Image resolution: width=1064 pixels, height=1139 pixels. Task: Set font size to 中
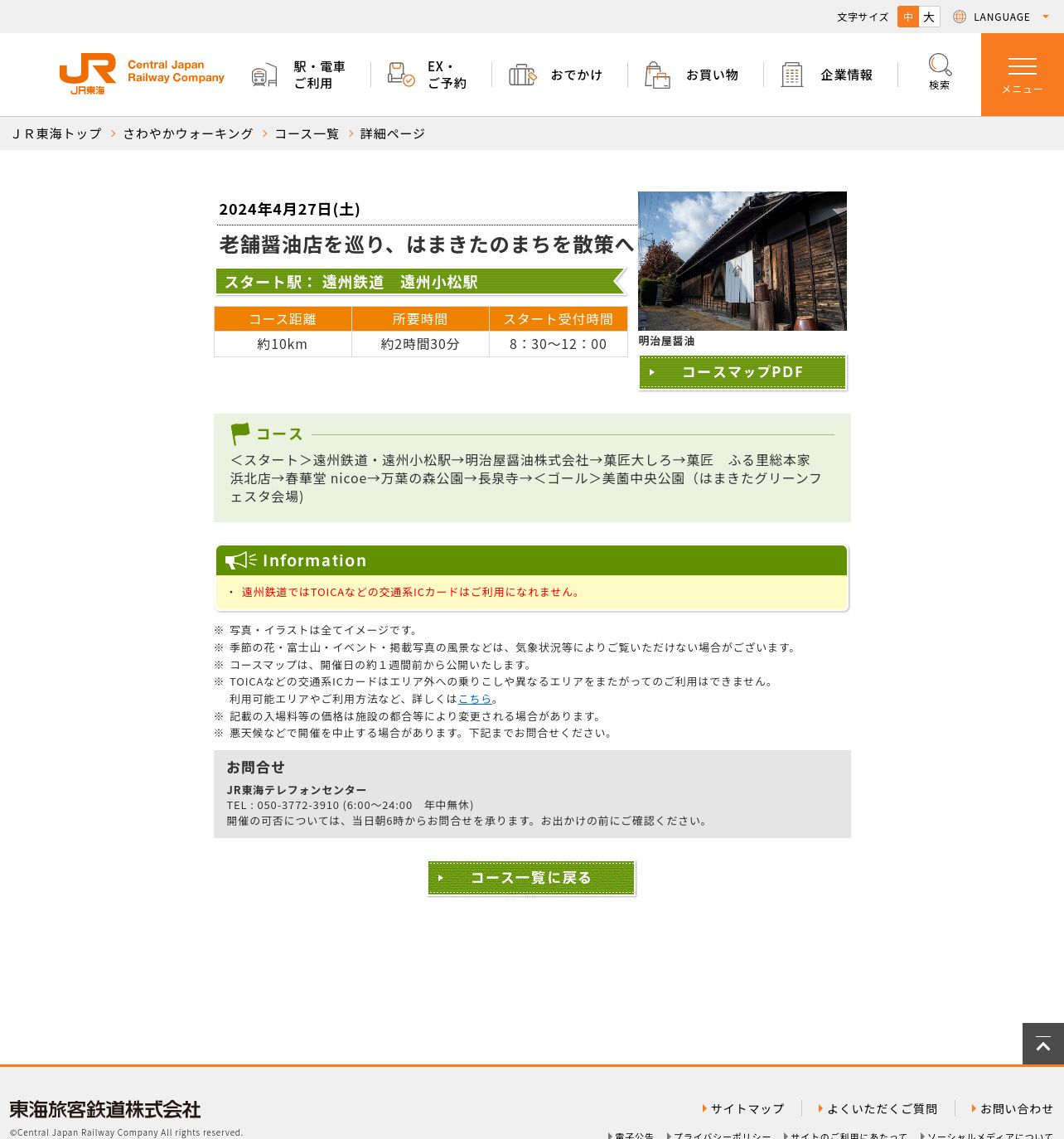908,17
